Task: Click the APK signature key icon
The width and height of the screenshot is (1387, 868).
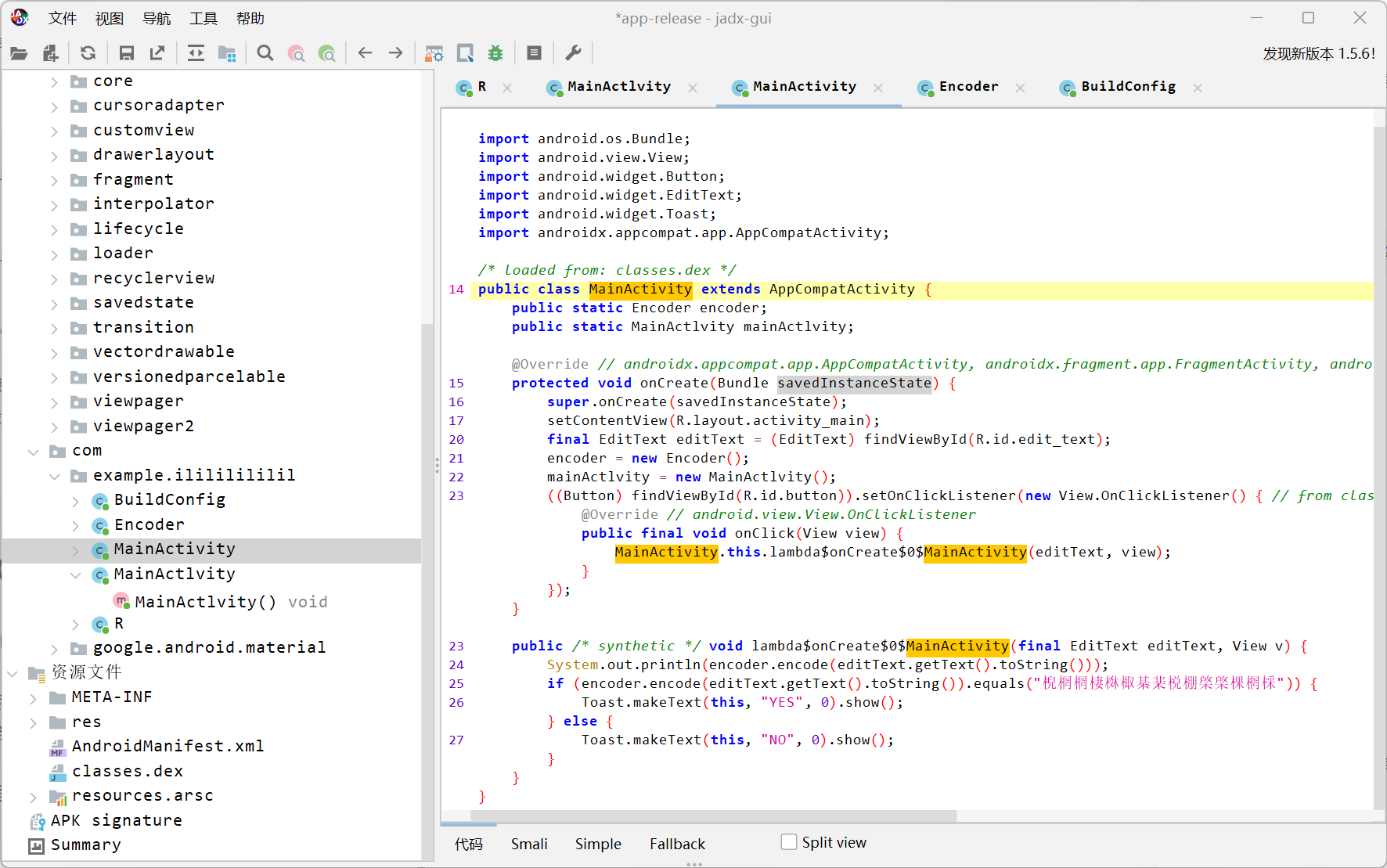Action: (37, 822)
